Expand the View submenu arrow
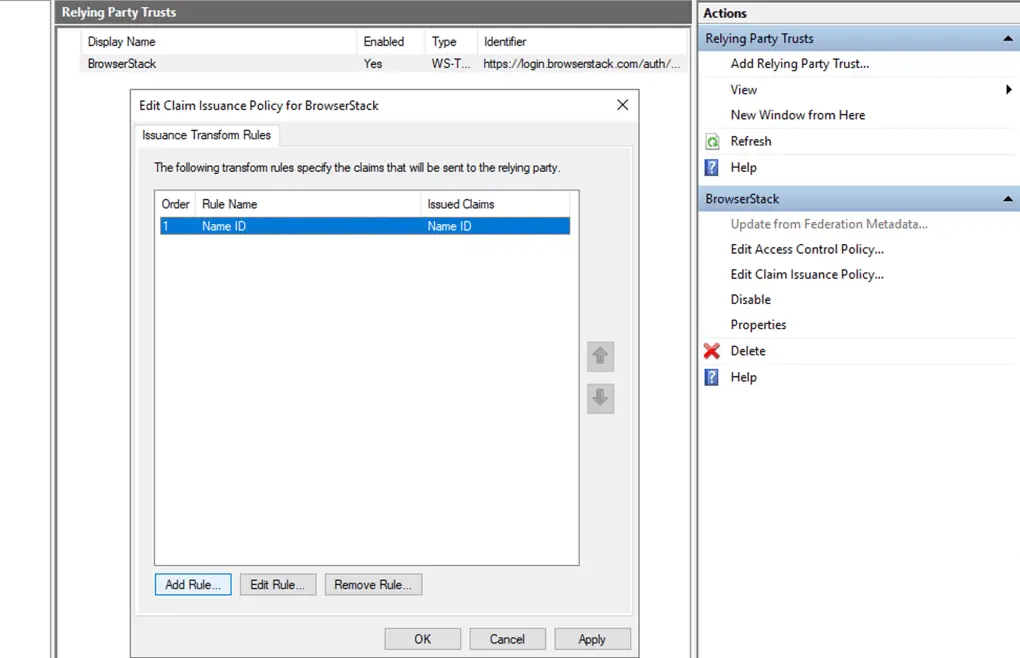The height and width of the screenshot is (658, 1020). pyautogui.click(x=1009, y=90)
